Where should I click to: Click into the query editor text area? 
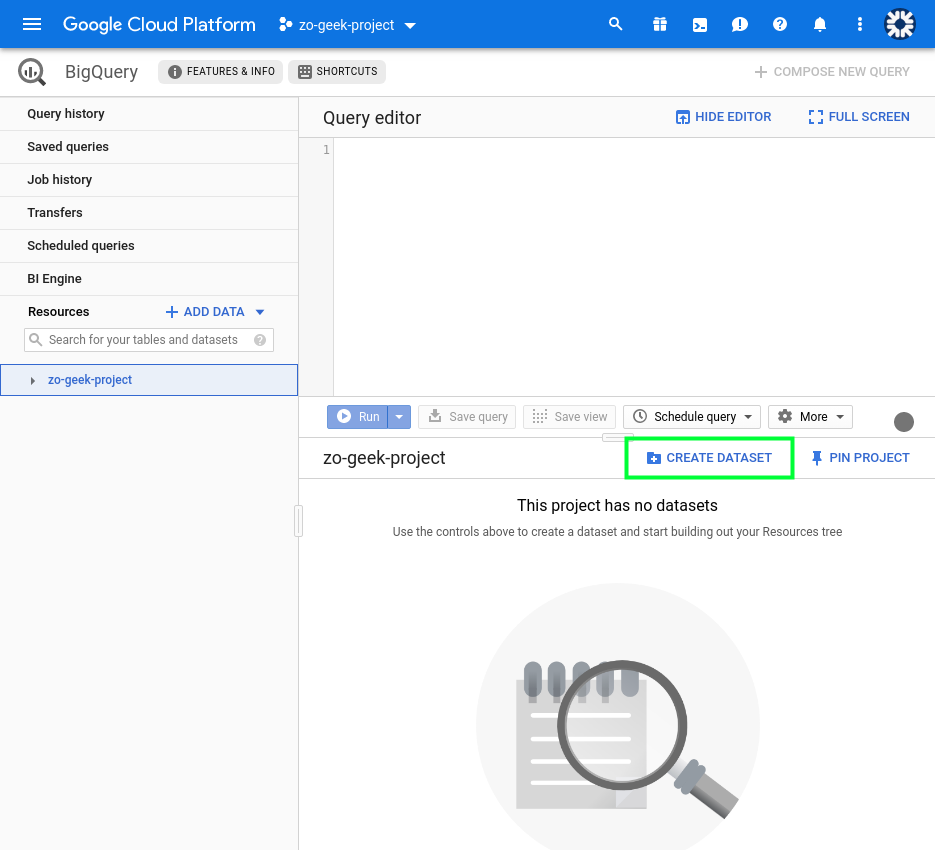tap(634, 267)
